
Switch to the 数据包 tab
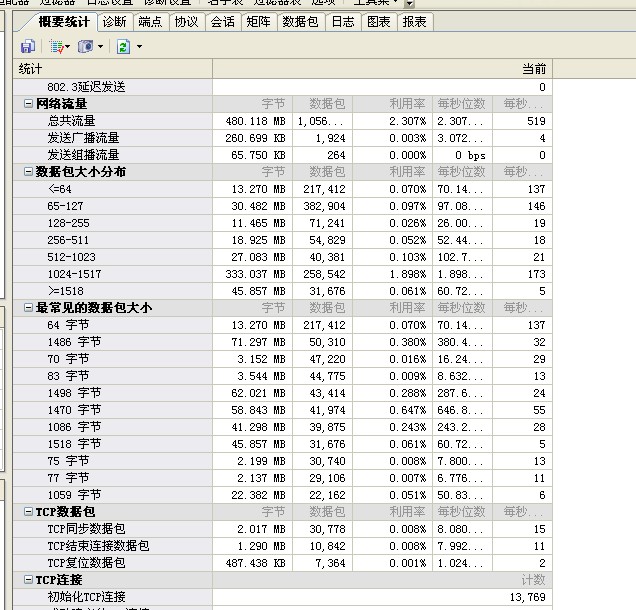click(x=300, y=21)
